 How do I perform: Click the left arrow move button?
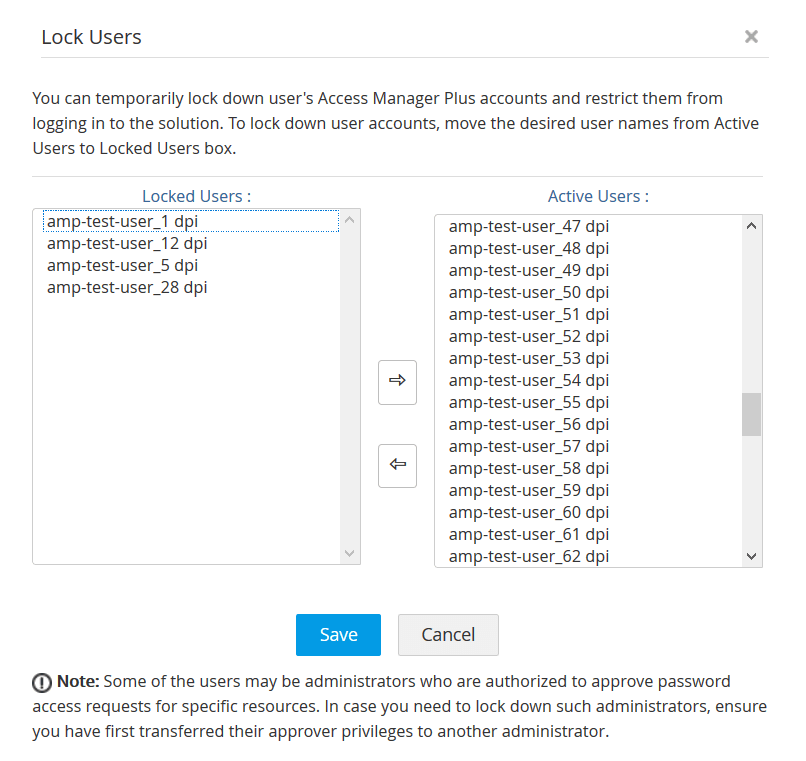pyautogui.click(x=397, y=465)
